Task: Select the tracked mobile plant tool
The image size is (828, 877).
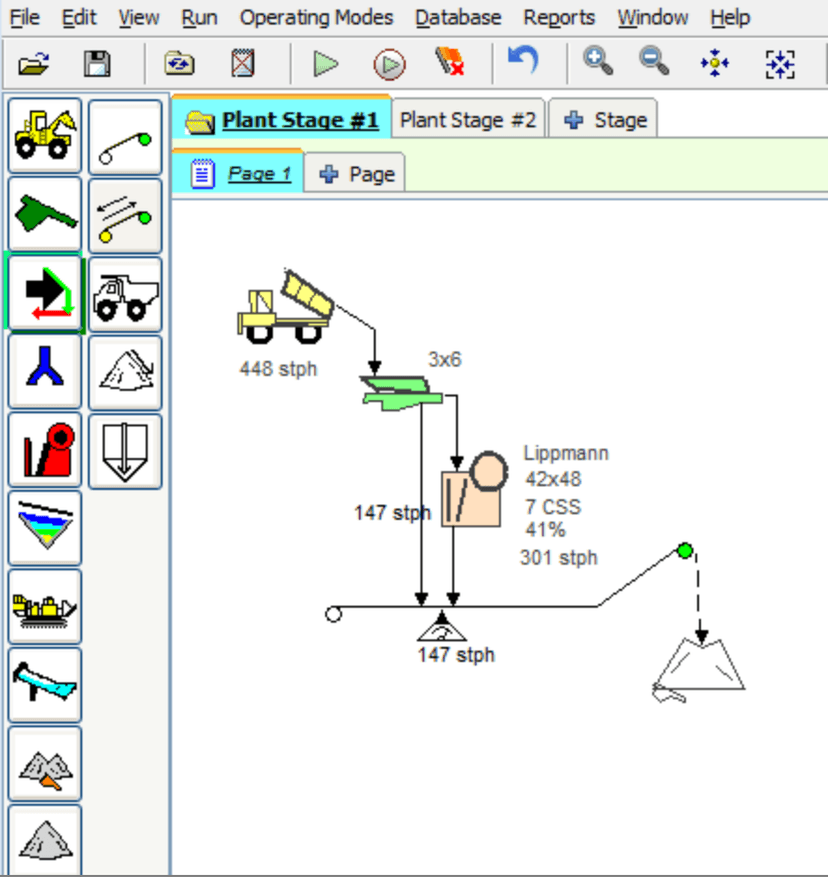Action: [45, 606]
